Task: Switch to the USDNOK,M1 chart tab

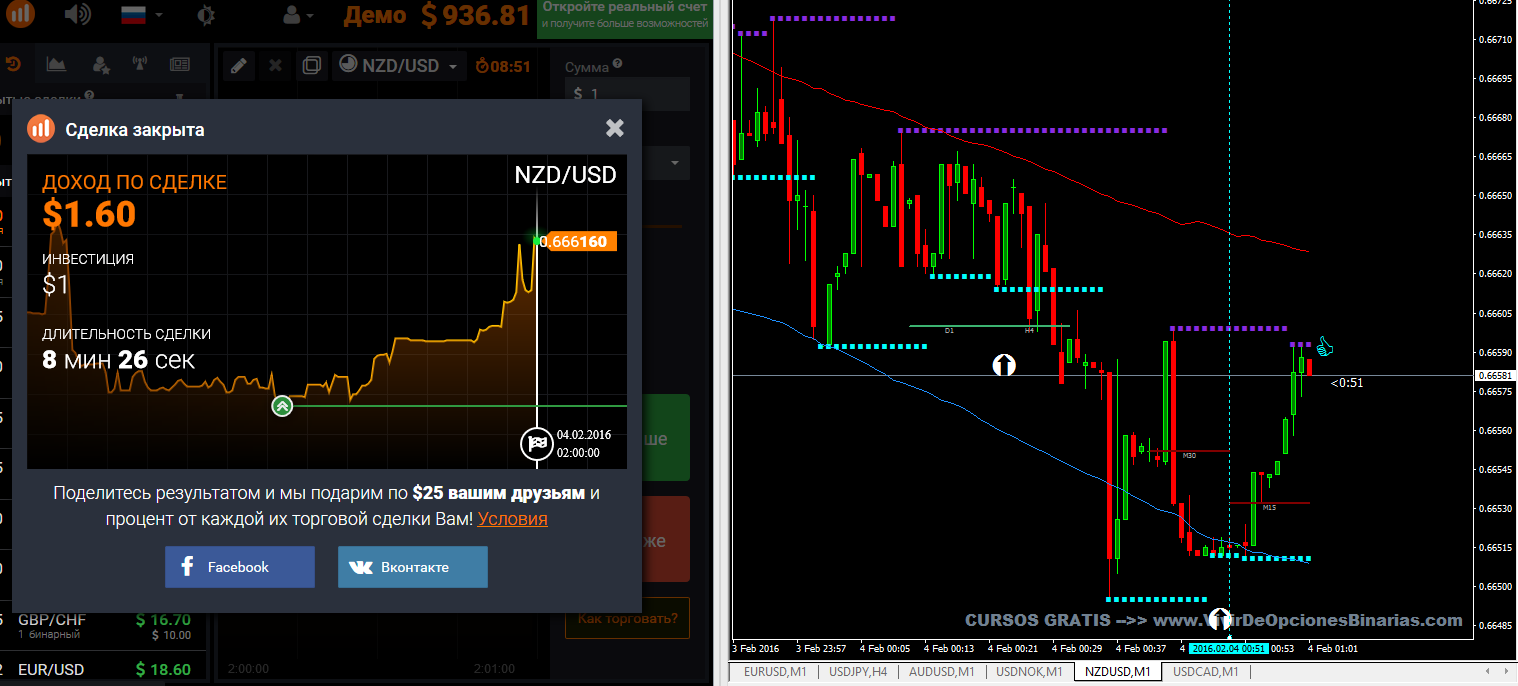Action: [1029, 672]
